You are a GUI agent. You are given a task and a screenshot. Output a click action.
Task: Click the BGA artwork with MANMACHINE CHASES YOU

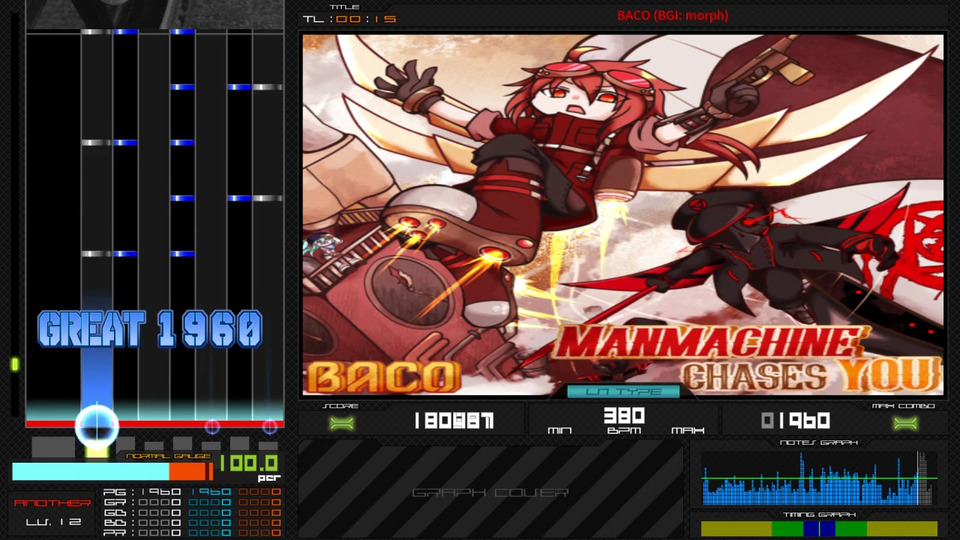click(623, 214)
